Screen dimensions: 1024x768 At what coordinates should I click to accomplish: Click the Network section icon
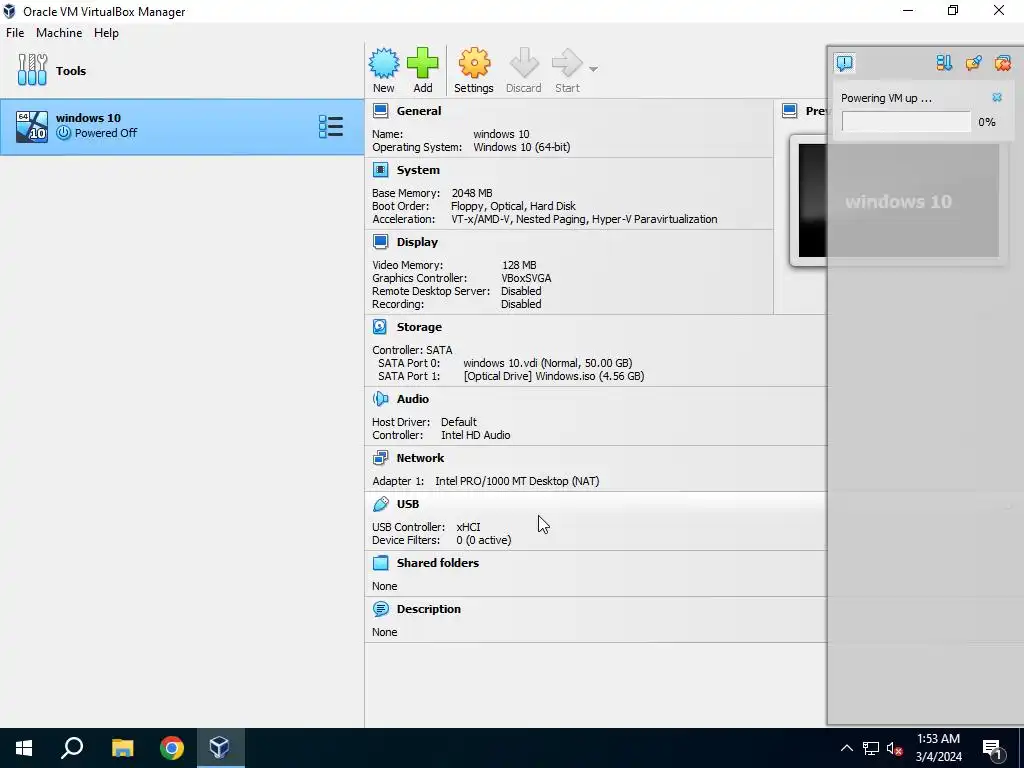380,458
